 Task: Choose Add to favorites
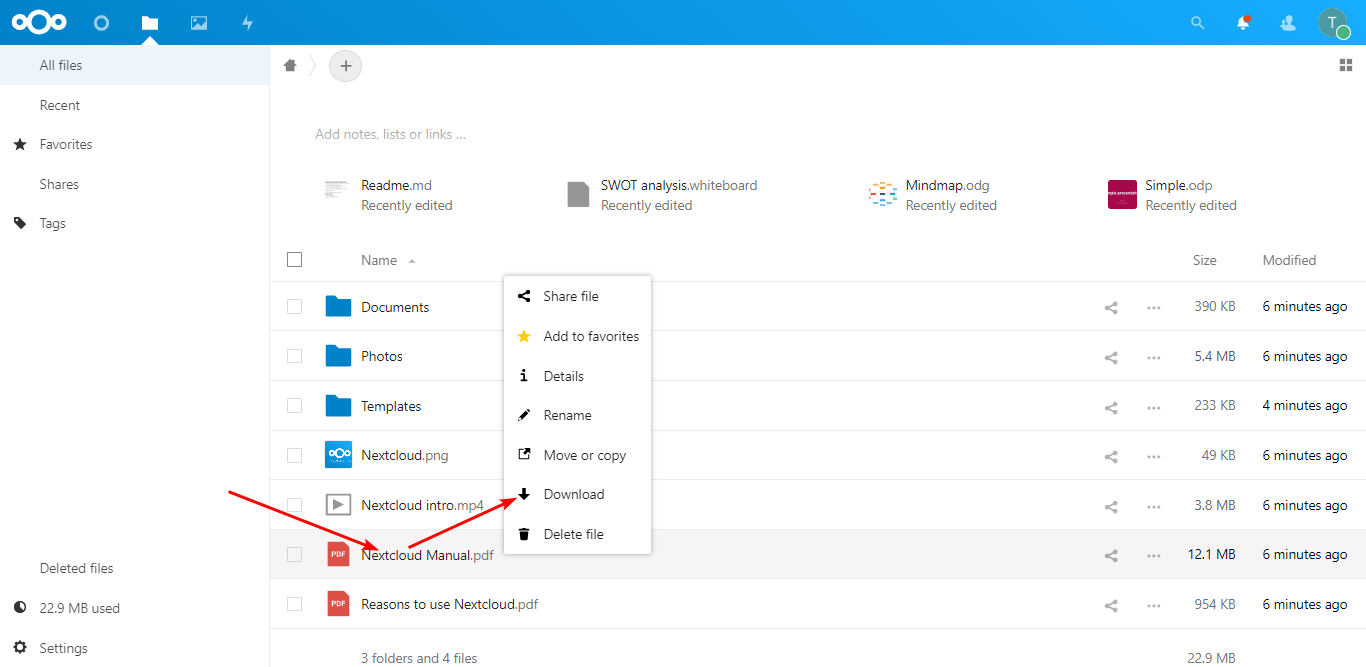point(578,336)
